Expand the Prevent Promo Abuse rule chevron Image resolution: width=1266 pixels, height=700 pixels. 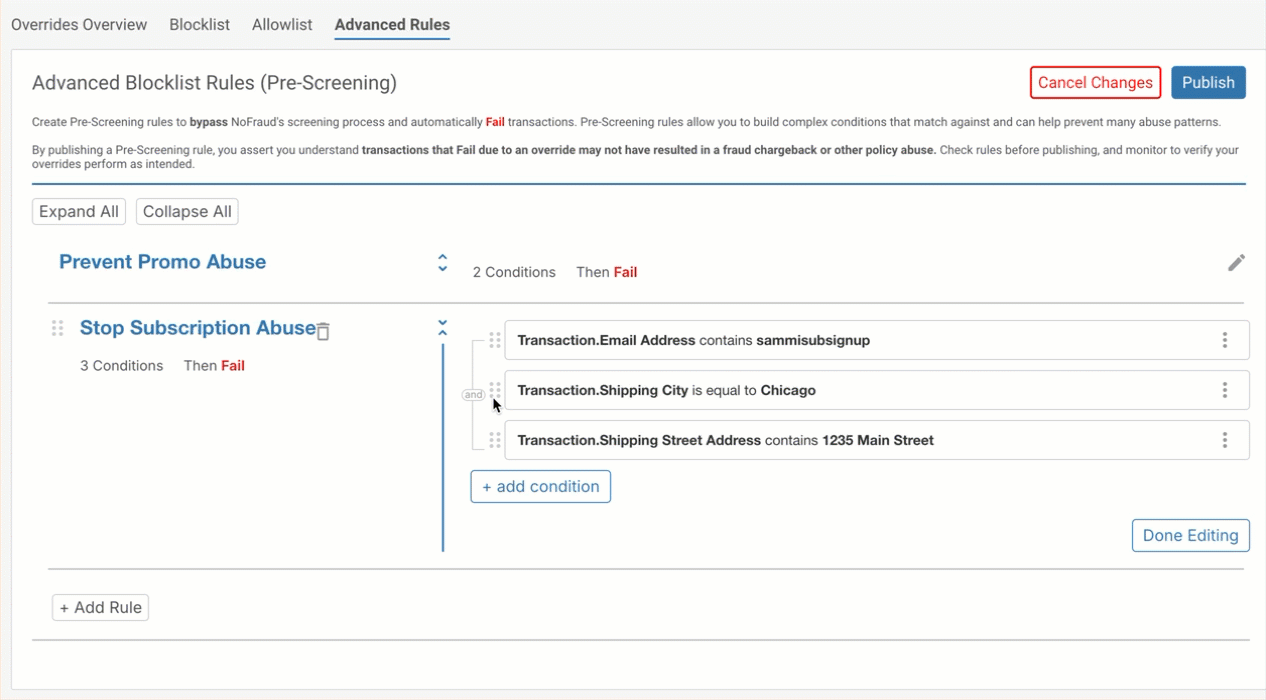(x=442, y=263)
